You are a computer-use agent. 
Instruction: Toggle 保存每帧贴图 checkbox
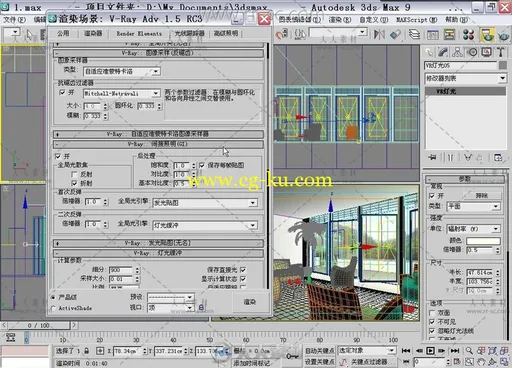(202, 165)
